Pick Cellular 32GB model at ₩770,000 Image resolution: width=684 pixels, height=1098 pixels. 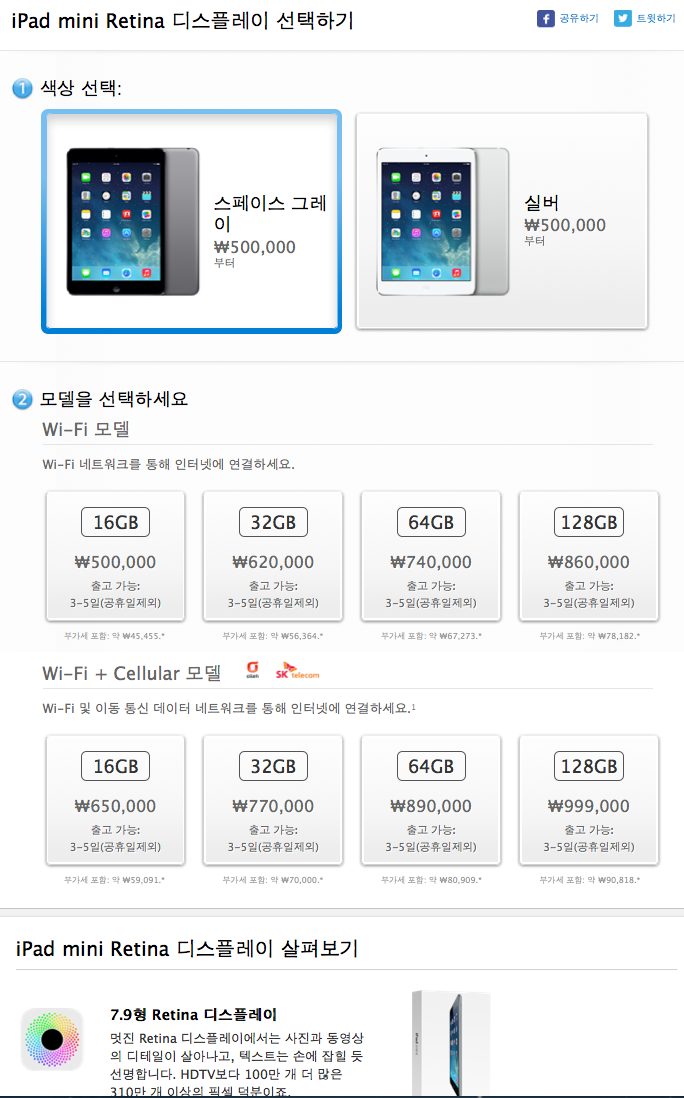273,800
